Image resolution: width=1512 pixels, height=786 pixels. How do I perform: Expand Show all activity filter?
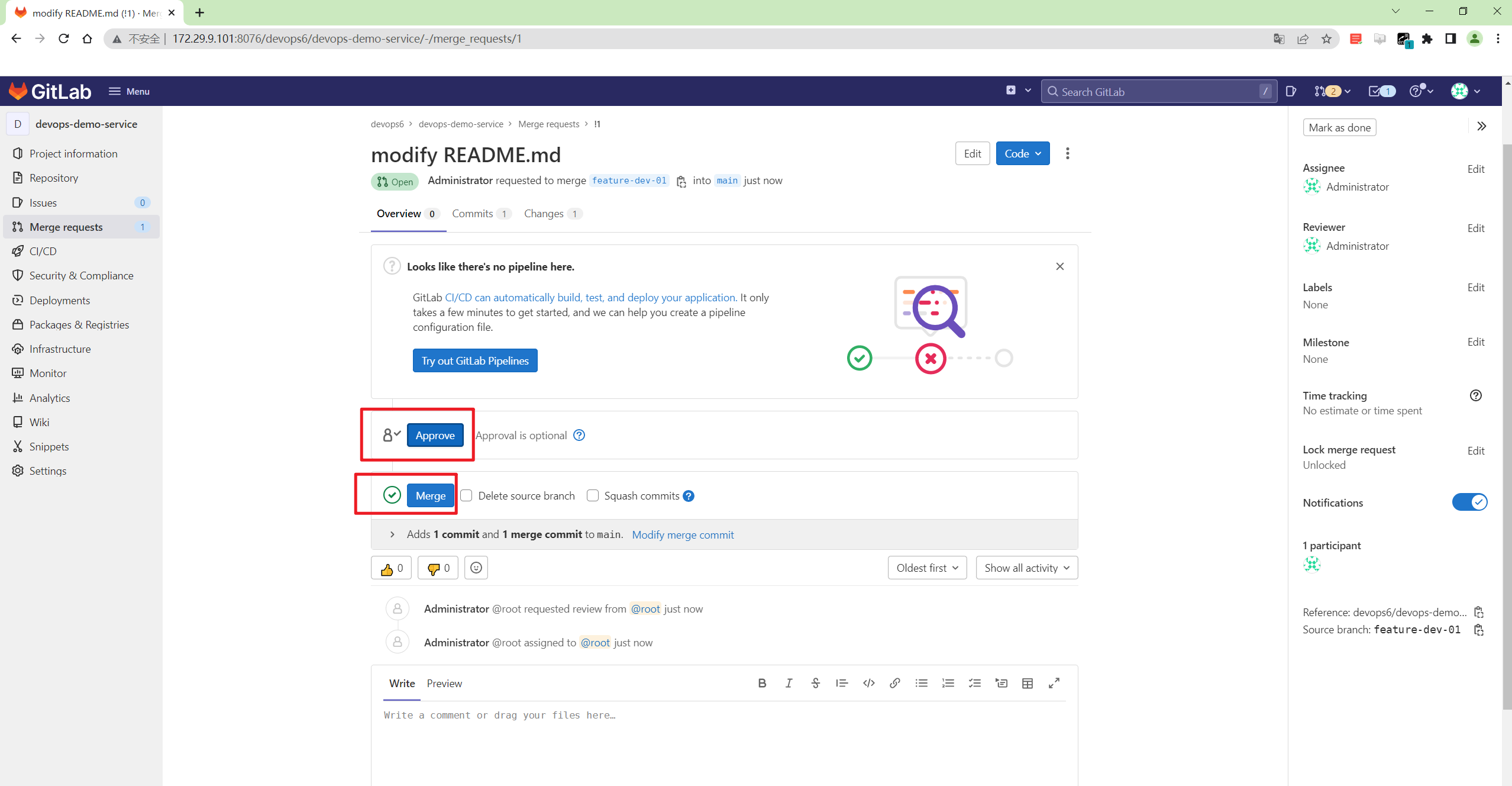tap(1026, 568)
